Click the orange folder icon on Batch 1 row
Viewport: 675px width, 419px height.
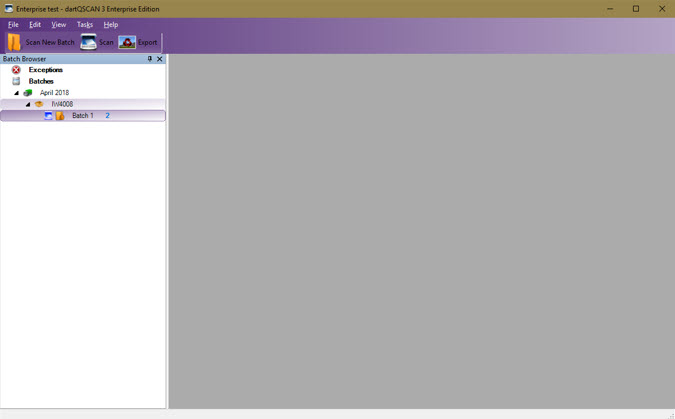(x=60, y=115)
